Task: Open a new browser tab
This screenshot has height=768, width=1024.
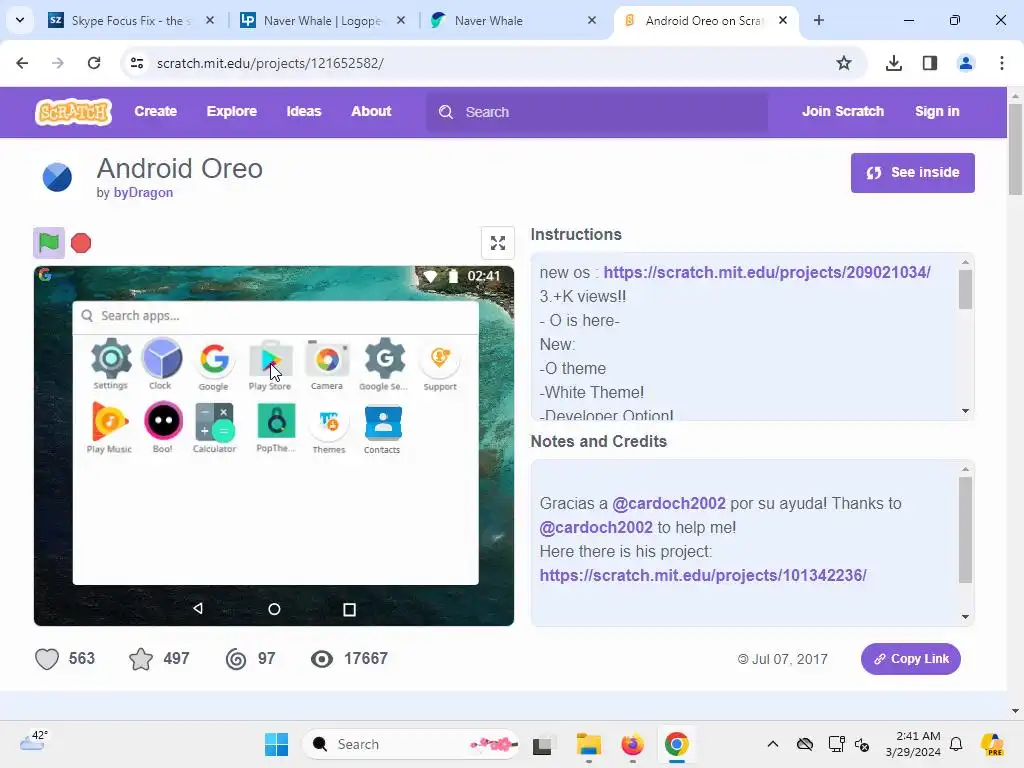Action: (x=819, y=21)
